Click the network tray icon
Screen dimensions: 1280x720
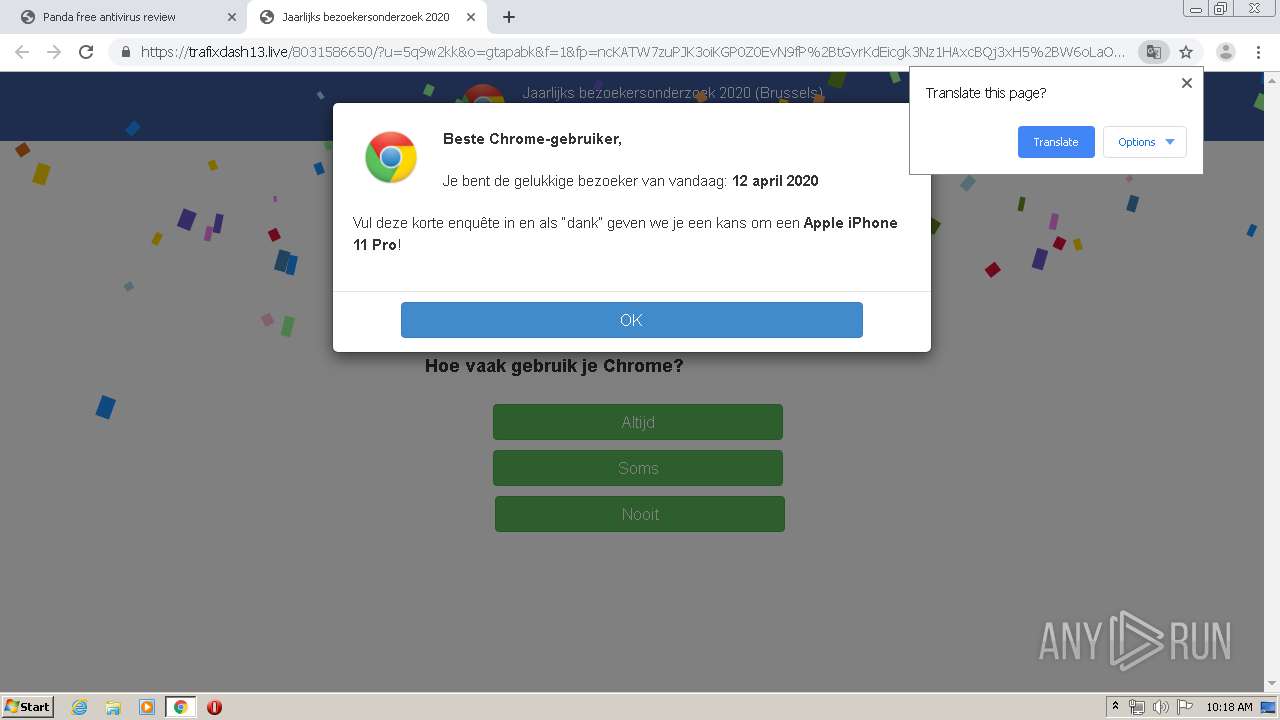click(x=1137, y=707)
